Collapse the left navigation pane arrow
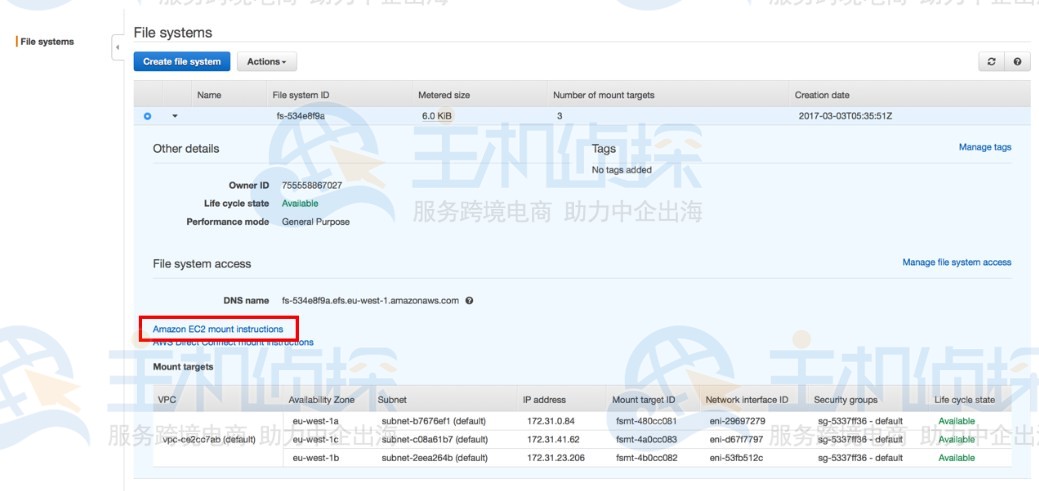Screen dimensions: 1039x491 pos(117,47)
